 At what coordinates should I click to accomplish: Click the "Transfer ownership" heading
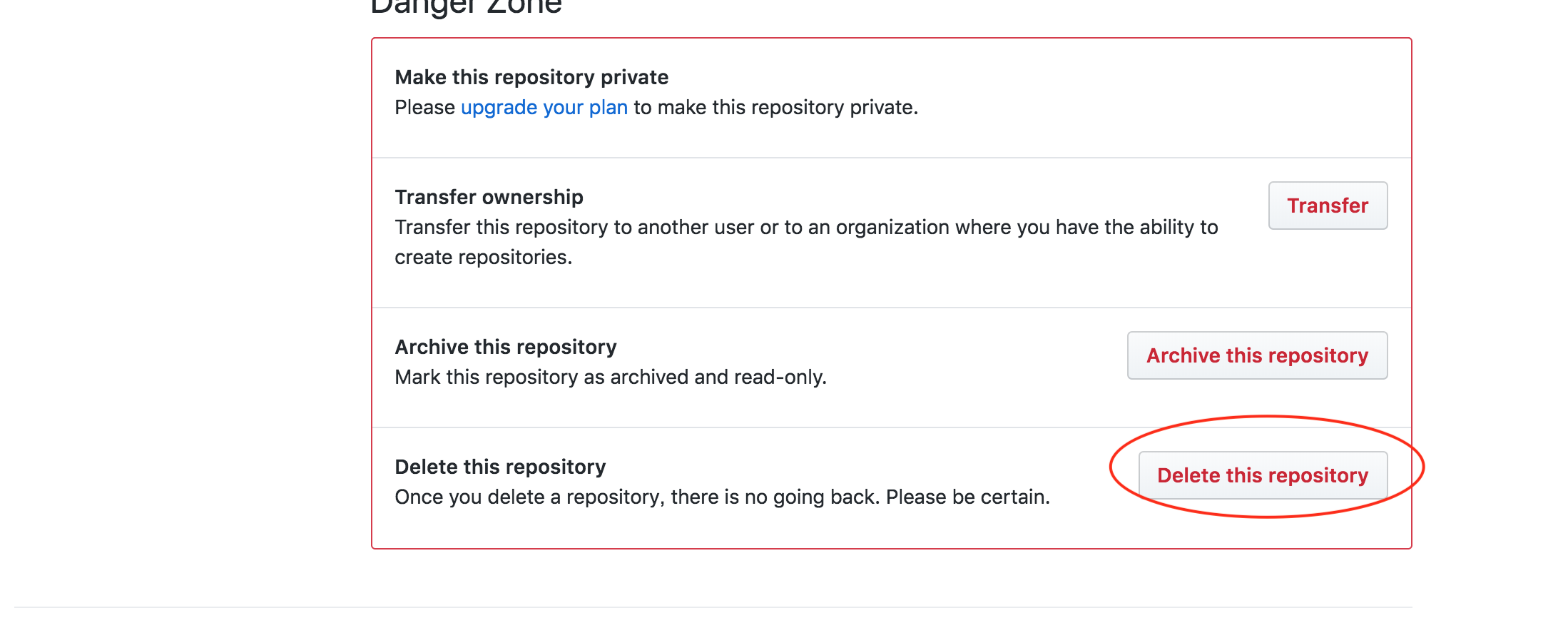pyautogui.click(x=489, y=197)
